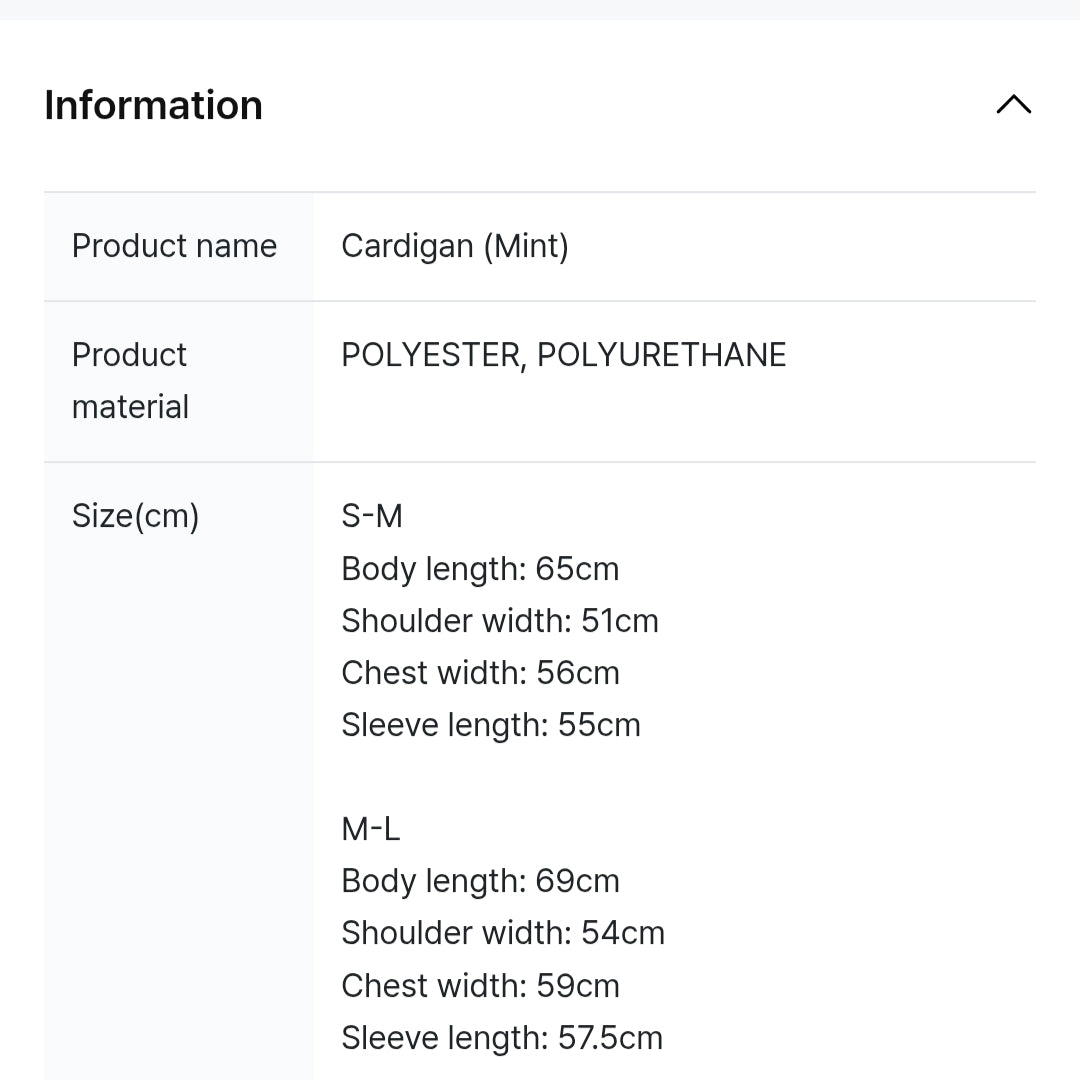The width and height of the screenshot is (1080, 1080).
Task: Click the M-L size heading
Action: 371,829
